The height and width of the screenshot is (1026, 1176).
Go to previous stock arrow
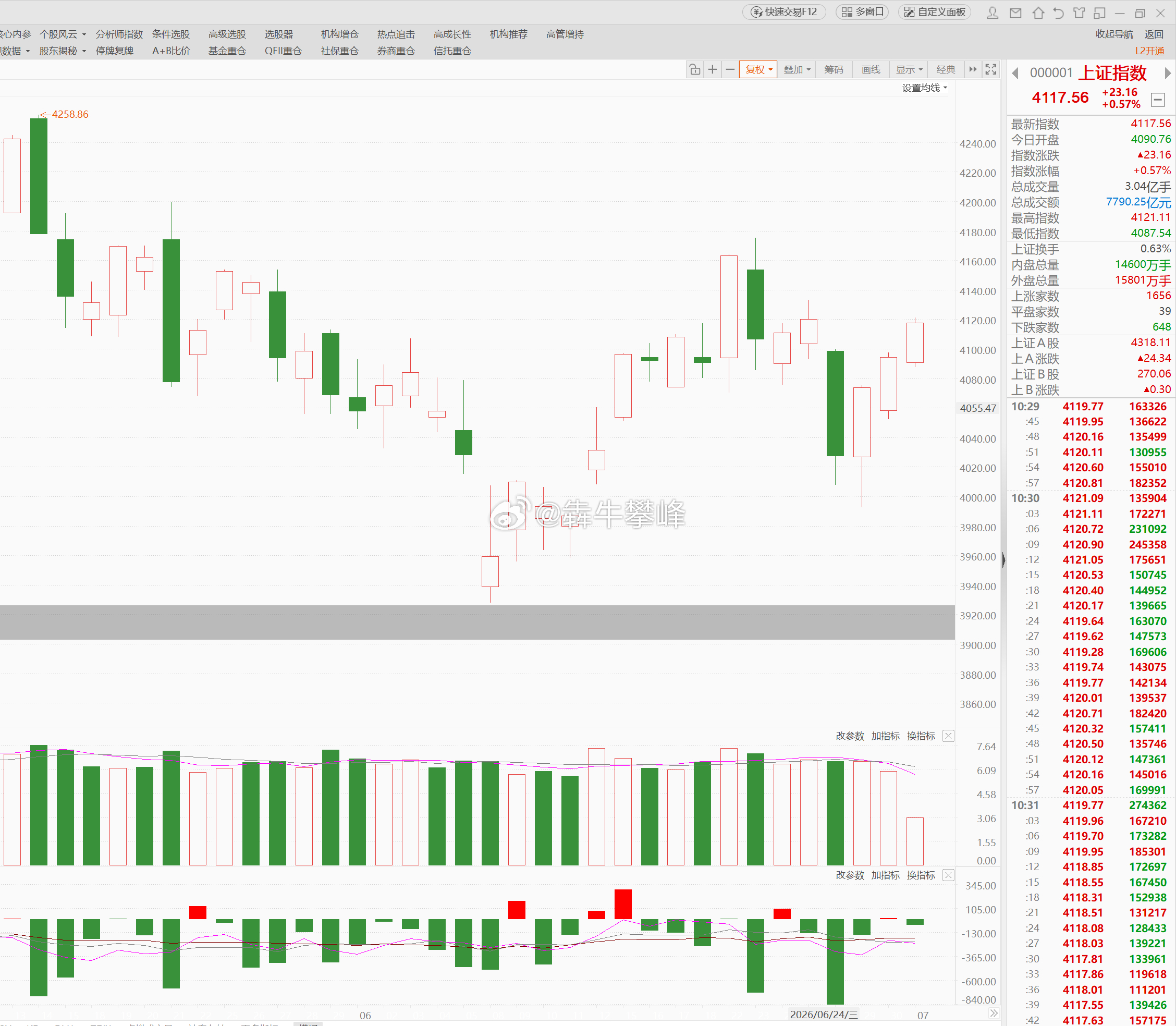tap(1015, 74)
